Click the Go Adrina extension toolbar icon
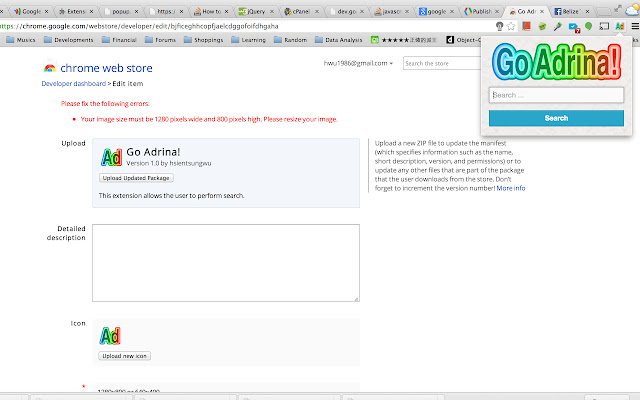Screen dimensions: 640x400 point(620,26)
